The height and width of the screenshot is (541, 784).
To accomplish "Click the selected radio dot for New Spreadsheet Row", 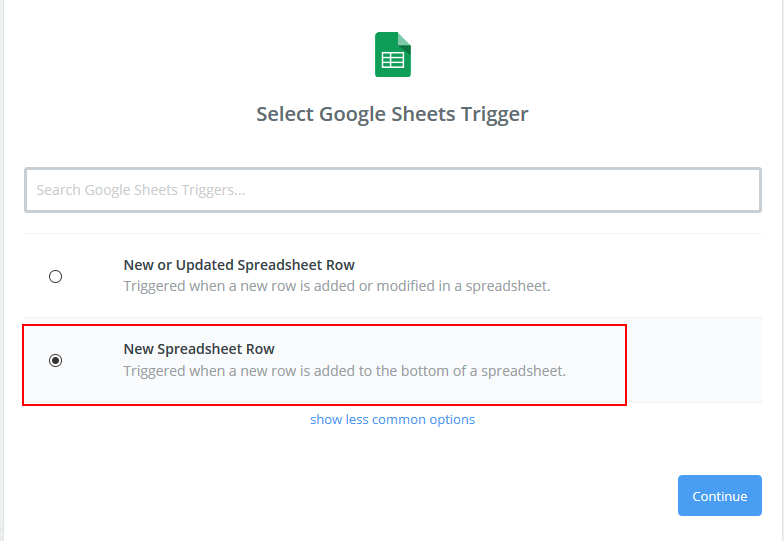I will point(56,360).
